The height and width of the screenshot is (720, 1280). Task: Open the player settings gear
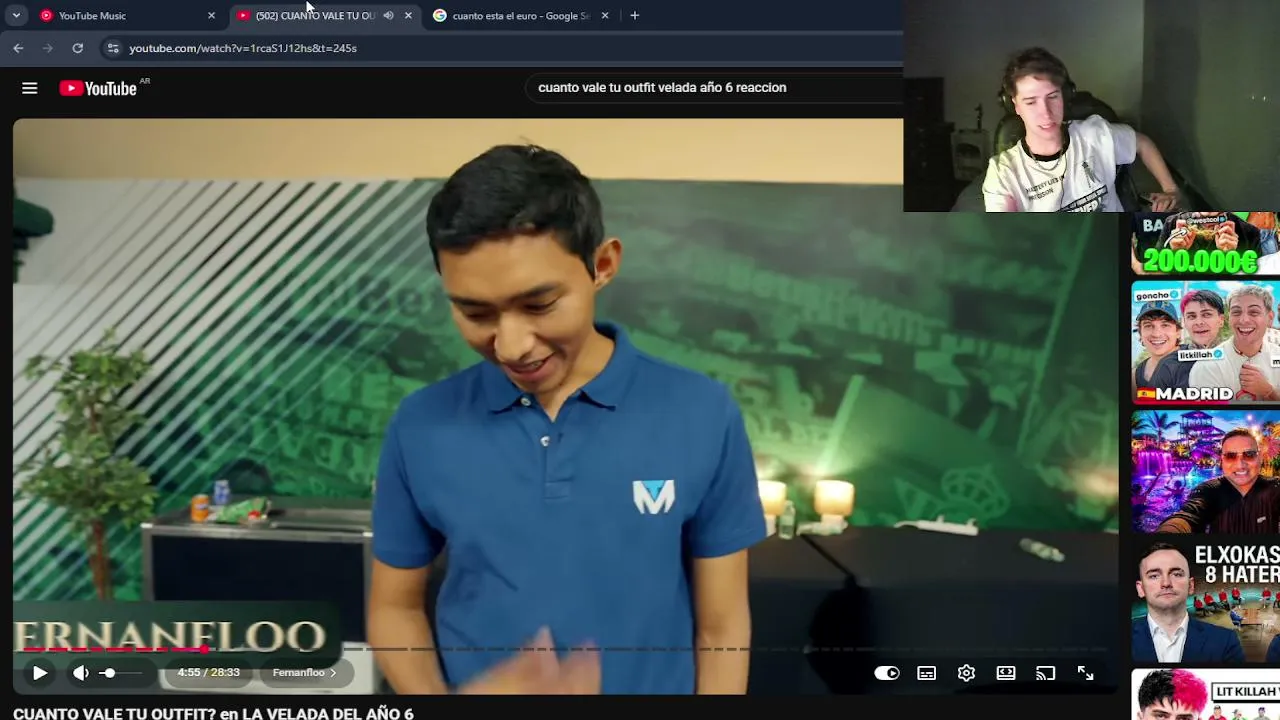click(966, 673)
